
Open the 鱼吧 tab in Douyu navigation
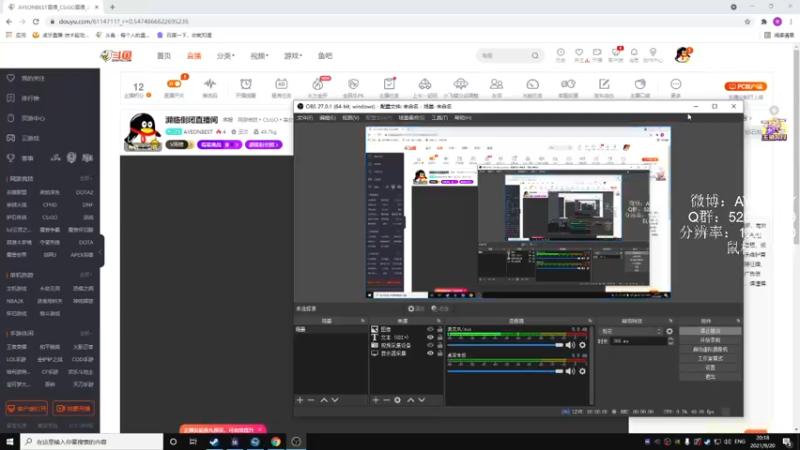tap(325, 56)
